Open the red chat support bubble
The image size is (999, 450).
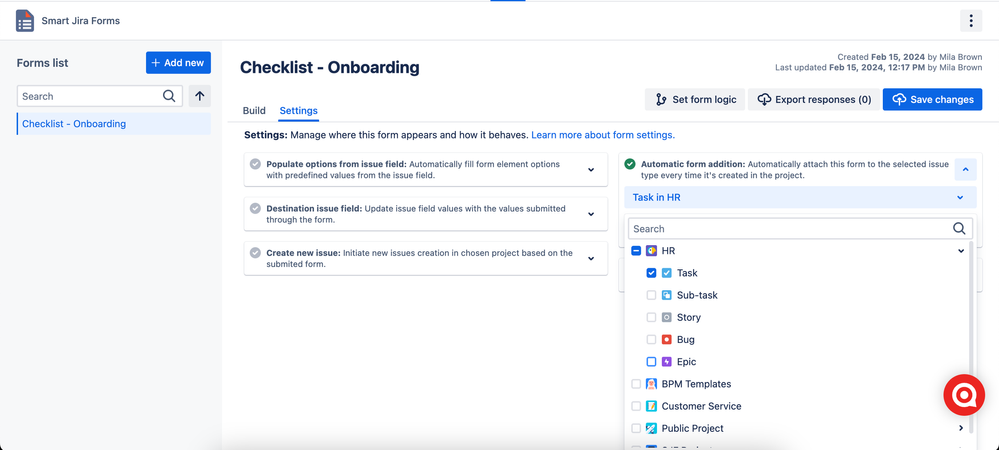tap(964, 395)
